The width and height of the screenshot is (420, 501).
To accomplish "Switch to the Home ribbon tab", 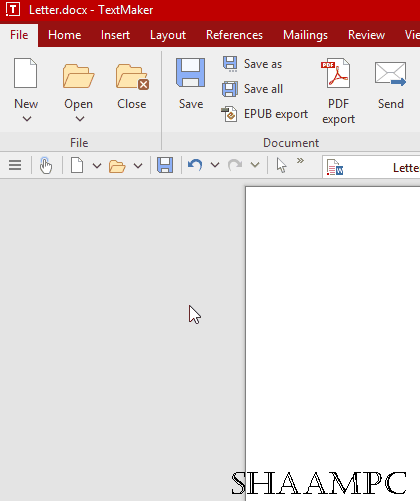I will tap(64, 35).
